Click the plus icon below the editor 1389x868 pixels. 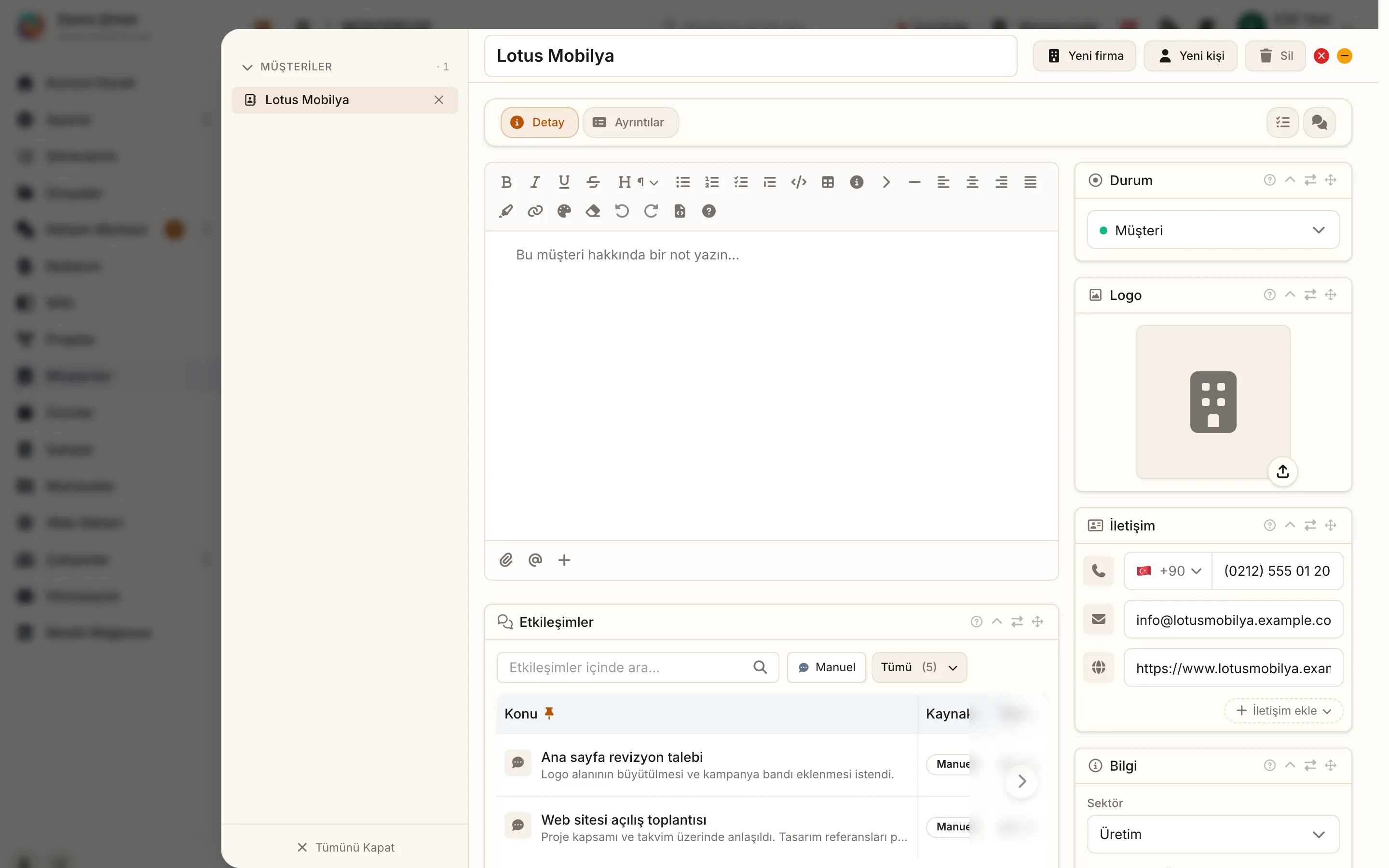[x=564, y=560]
